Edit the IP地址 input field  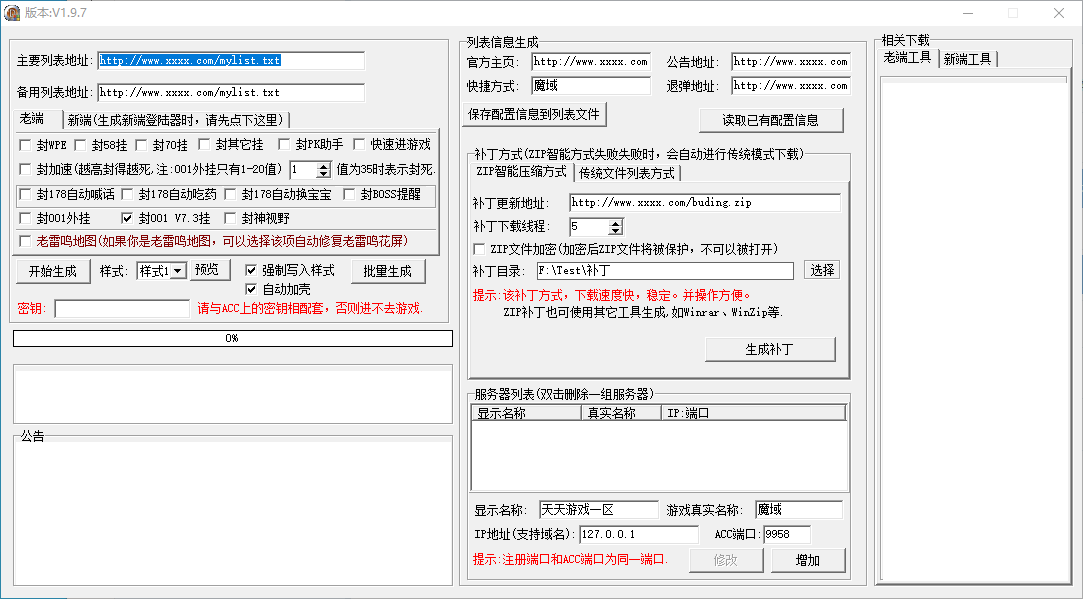click(x=639, y=535)
